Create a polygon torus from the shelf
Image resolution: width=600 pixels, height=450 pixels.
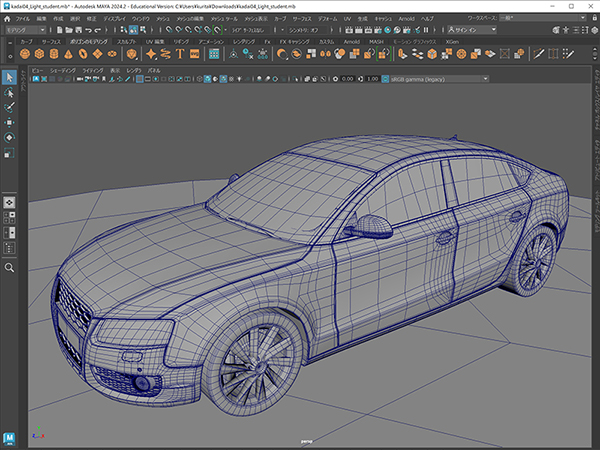pos(83,54)
